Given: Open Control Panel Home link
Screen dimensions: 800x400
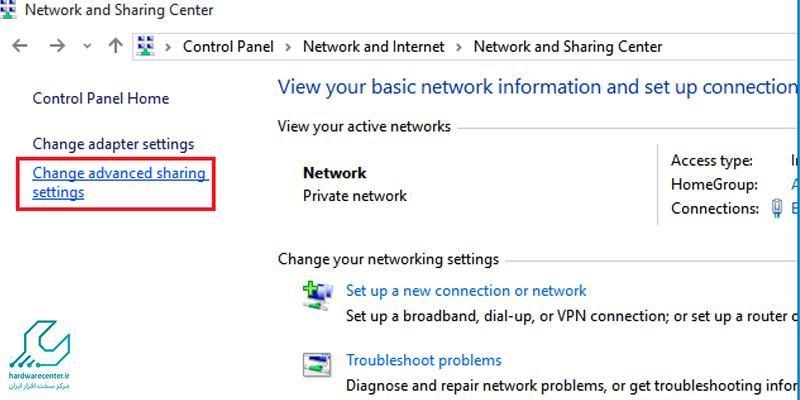Looking at the screenshot, I should pyautogui.click(x=101, y=98).
